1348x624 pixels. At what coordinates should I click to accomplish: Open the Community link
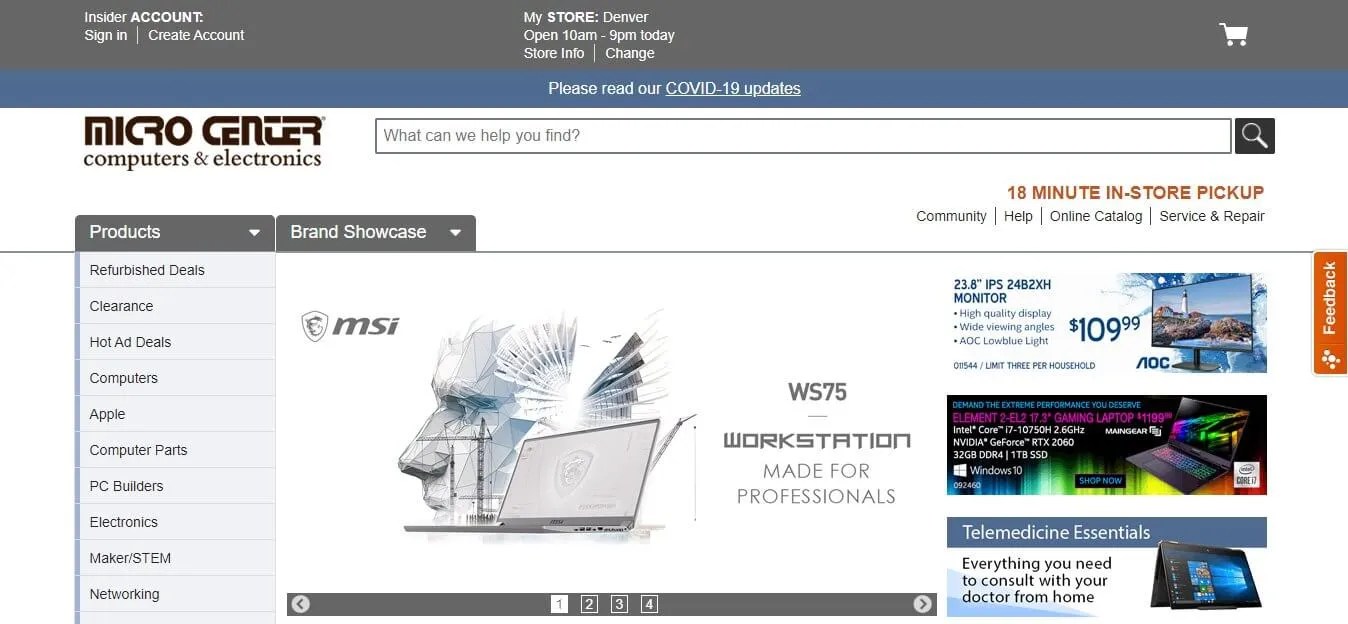951,216
